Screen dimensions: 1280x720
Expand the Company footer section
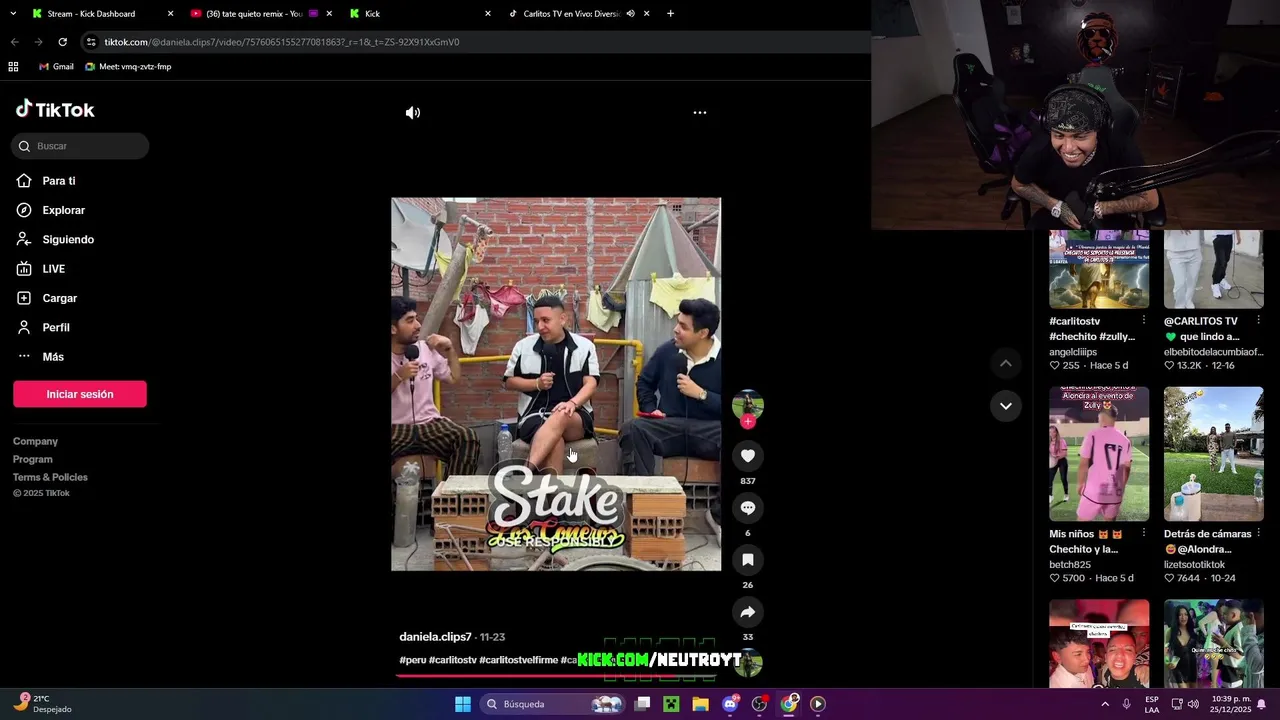pyautogui.click(x=35, y=441)
